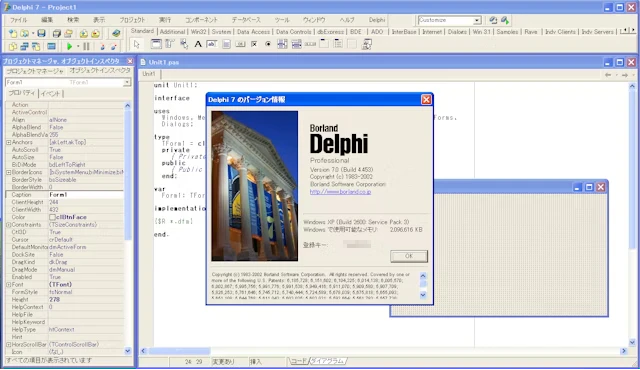Select the Frames component icon
This screenshot has width=640, height=370.
tap(156, 44)
